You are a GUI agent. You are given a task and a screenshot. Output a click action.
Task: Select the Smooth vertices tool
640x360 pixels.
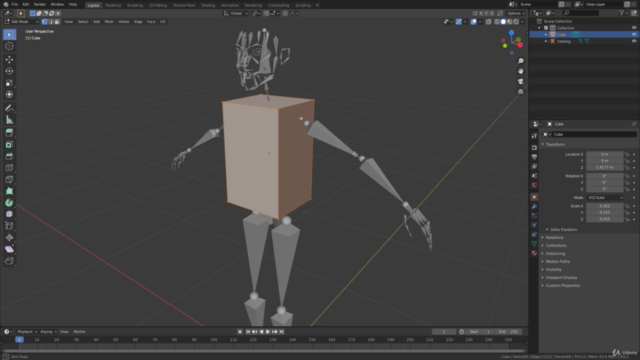click(x=9, y=214)
